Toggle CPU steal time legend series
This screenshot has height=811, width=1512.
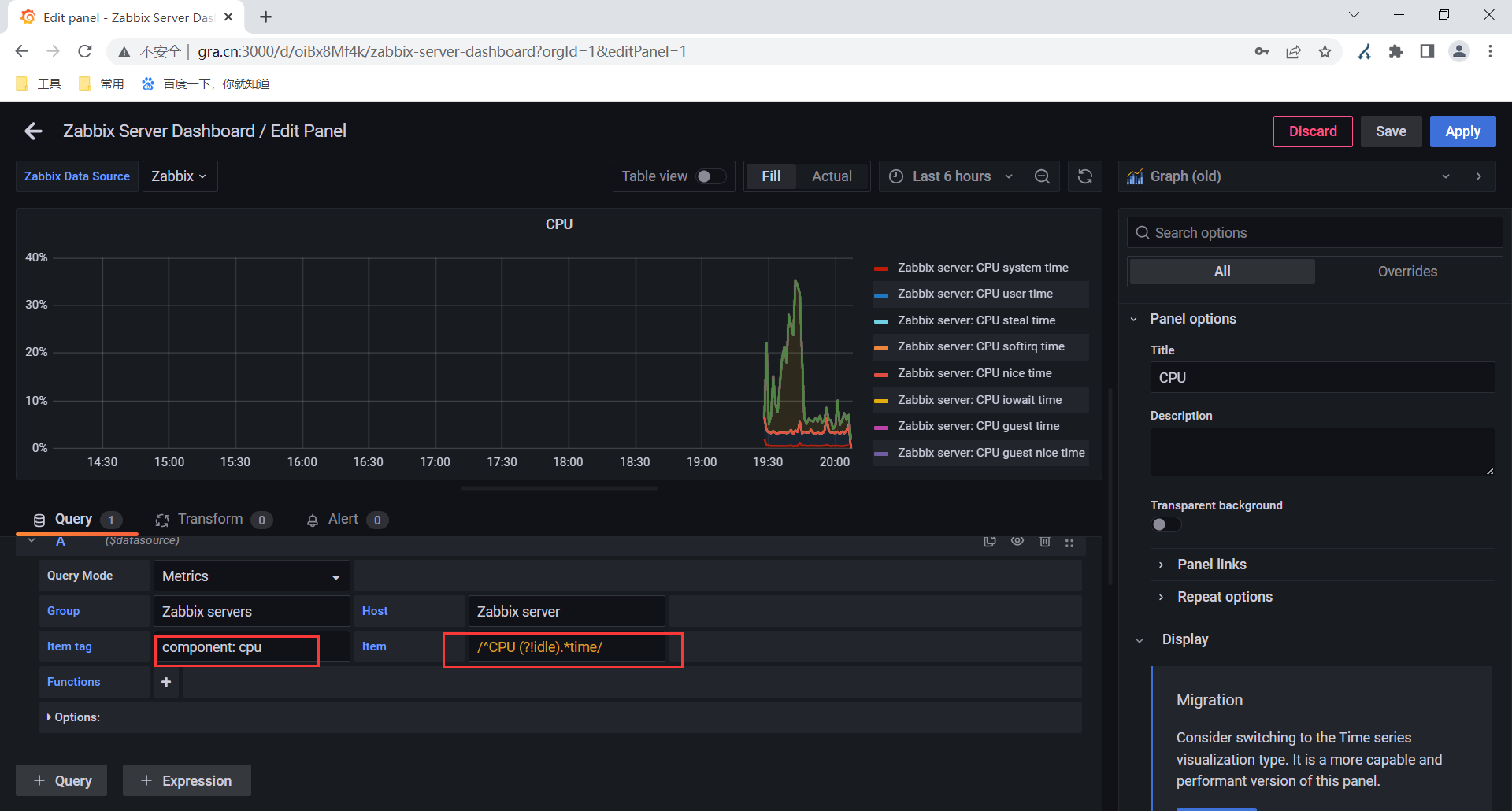click(x=976, y=320)
